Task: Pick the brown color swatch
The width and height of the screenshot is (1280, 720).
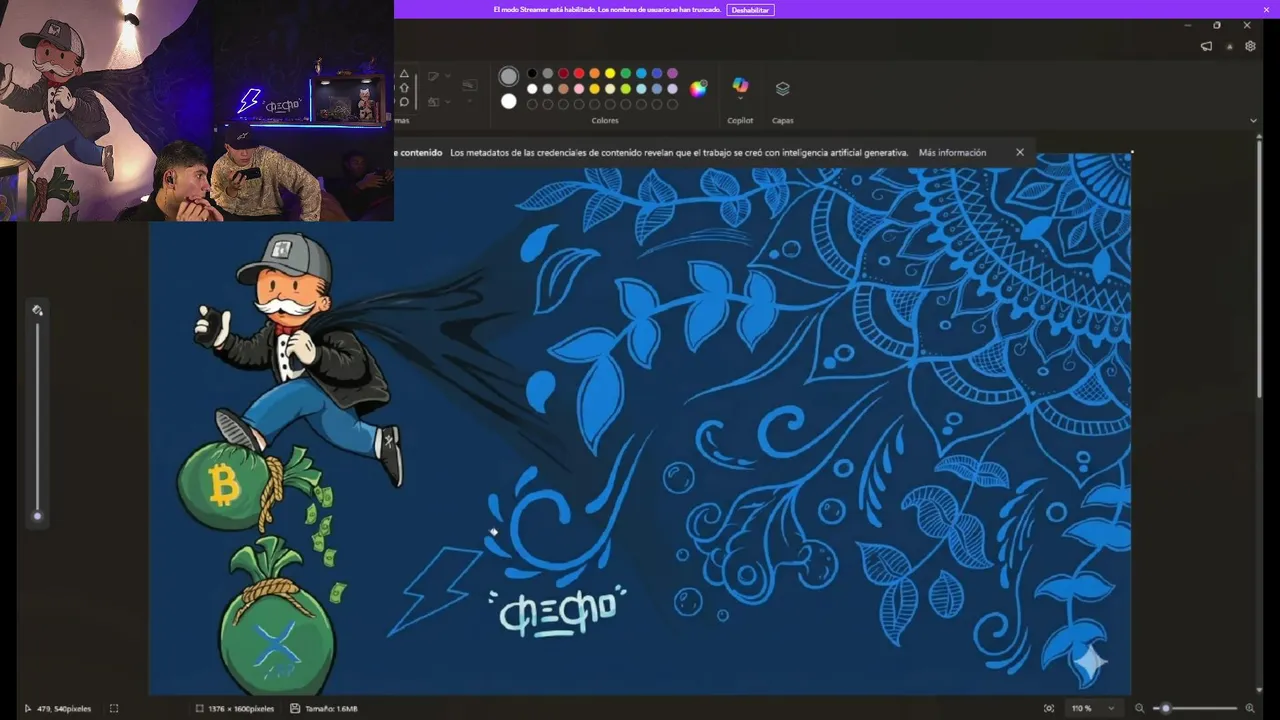Action: click(563, 88)
